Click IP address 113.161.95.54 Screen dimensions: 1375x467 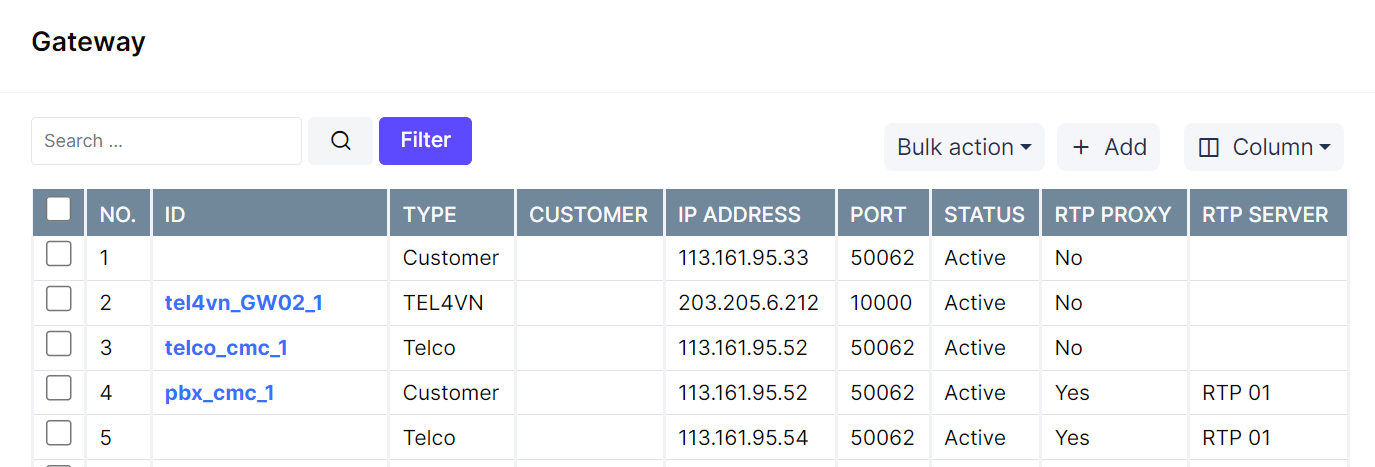pyautogui.click(x=743, y=438)
